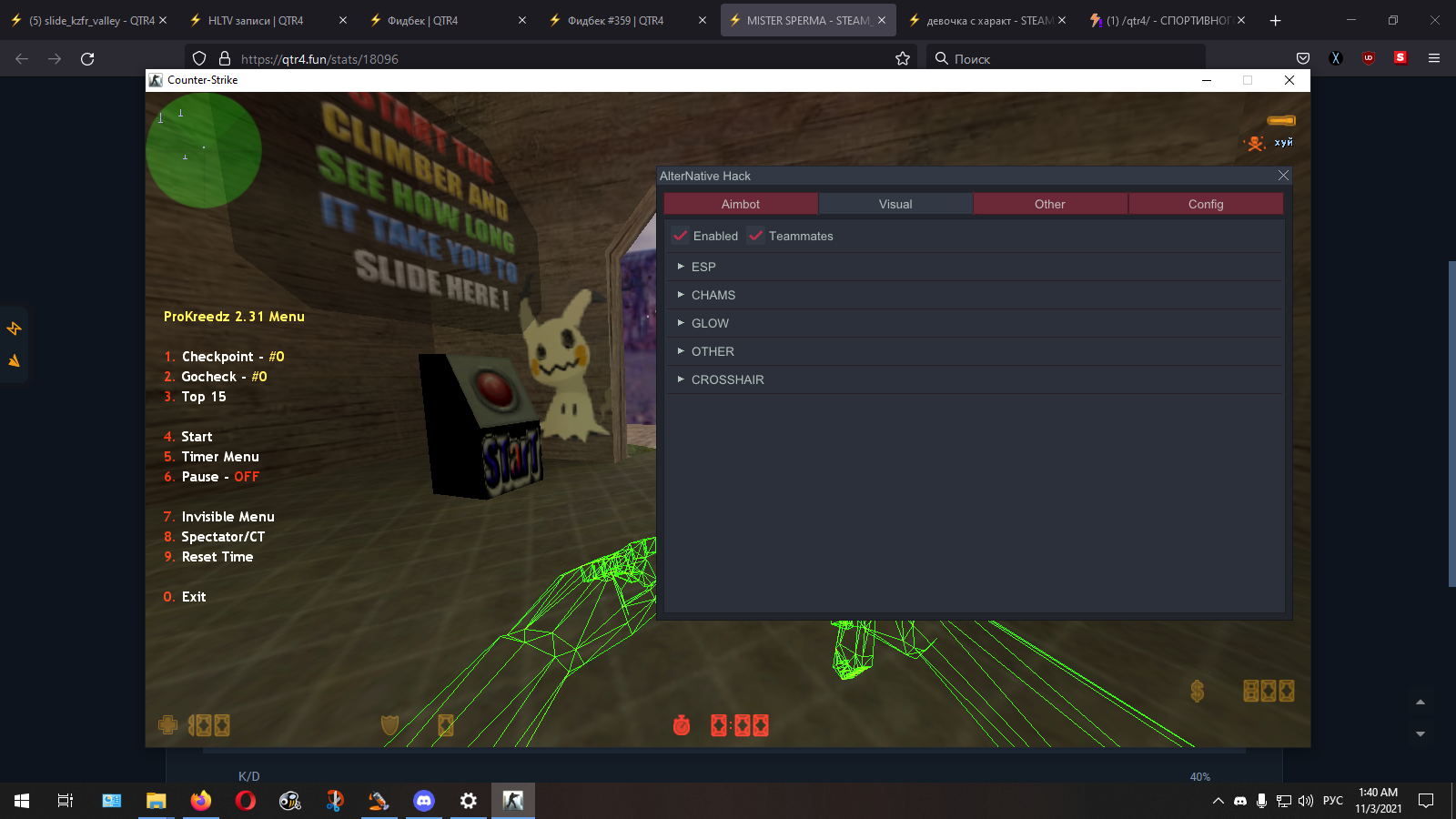1456x819 pixels.
Task: Expand the GLOW section
Action: [x=974, y=323]
